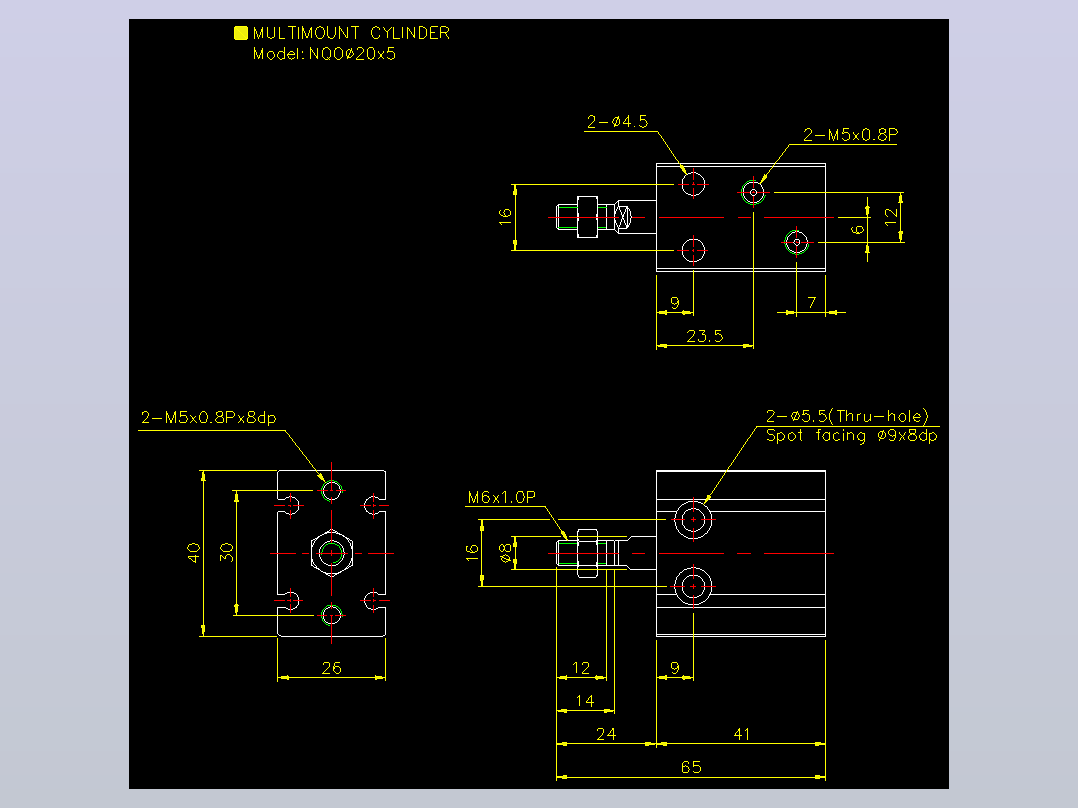Select the "65" overall length dimension
The height and width of the screenshot is (808, 1078).
coord(691,767)
